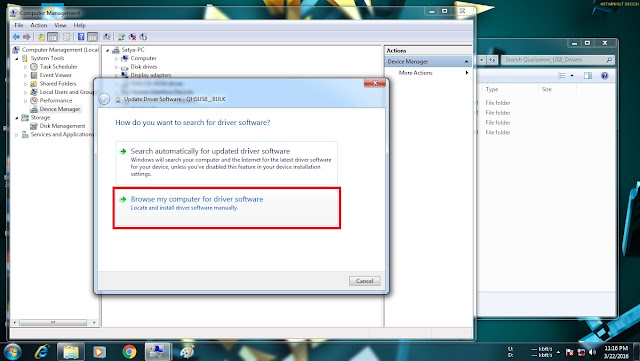640x361 pixels.
Task: Open the Help menu
Action: tap(80, 25)
